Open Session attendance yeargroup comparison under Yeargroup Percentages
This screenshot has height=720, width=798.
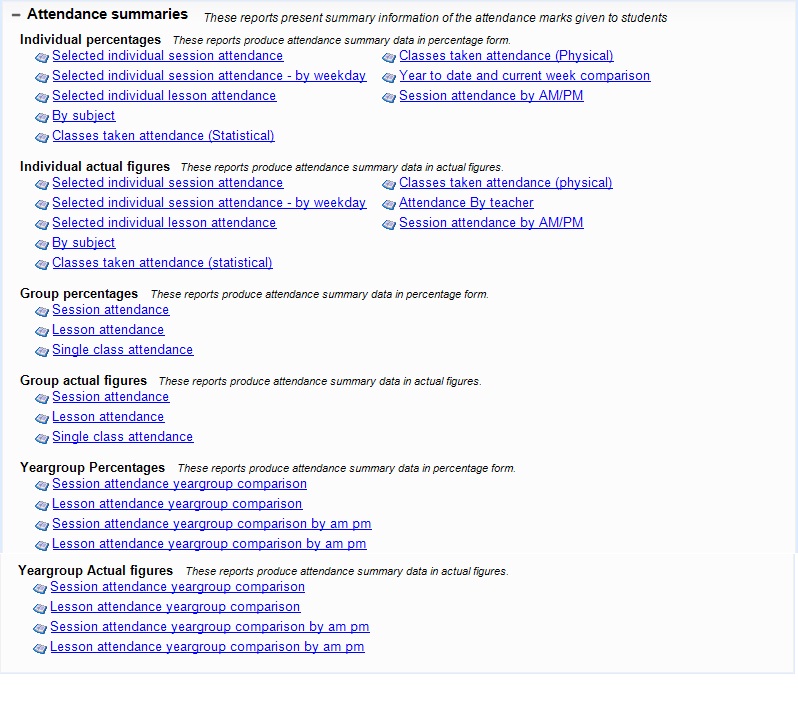[179, 483]
